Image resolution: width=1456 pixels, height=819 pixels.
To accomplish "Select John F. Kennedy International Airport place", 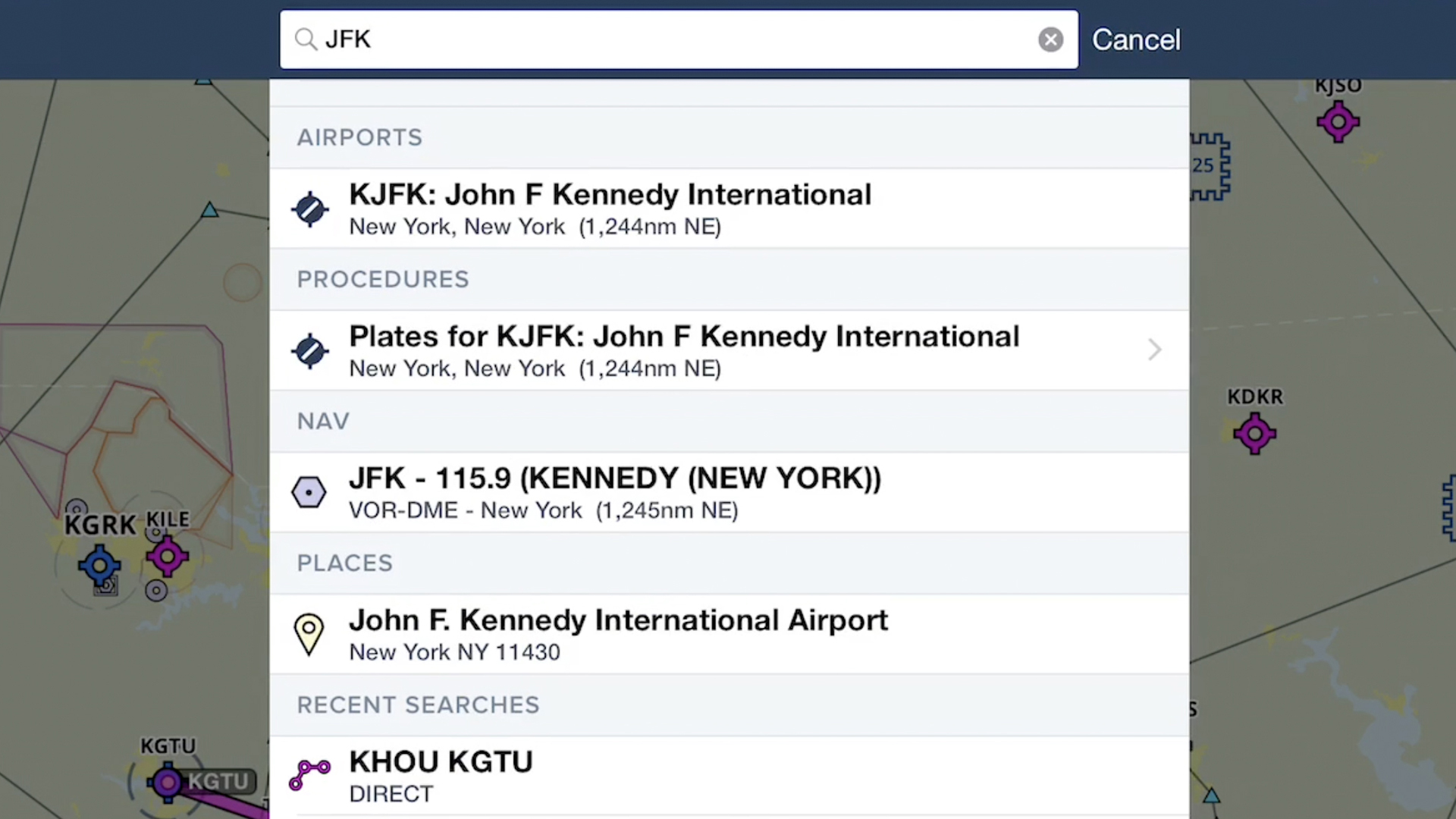I will coord(729,634).
